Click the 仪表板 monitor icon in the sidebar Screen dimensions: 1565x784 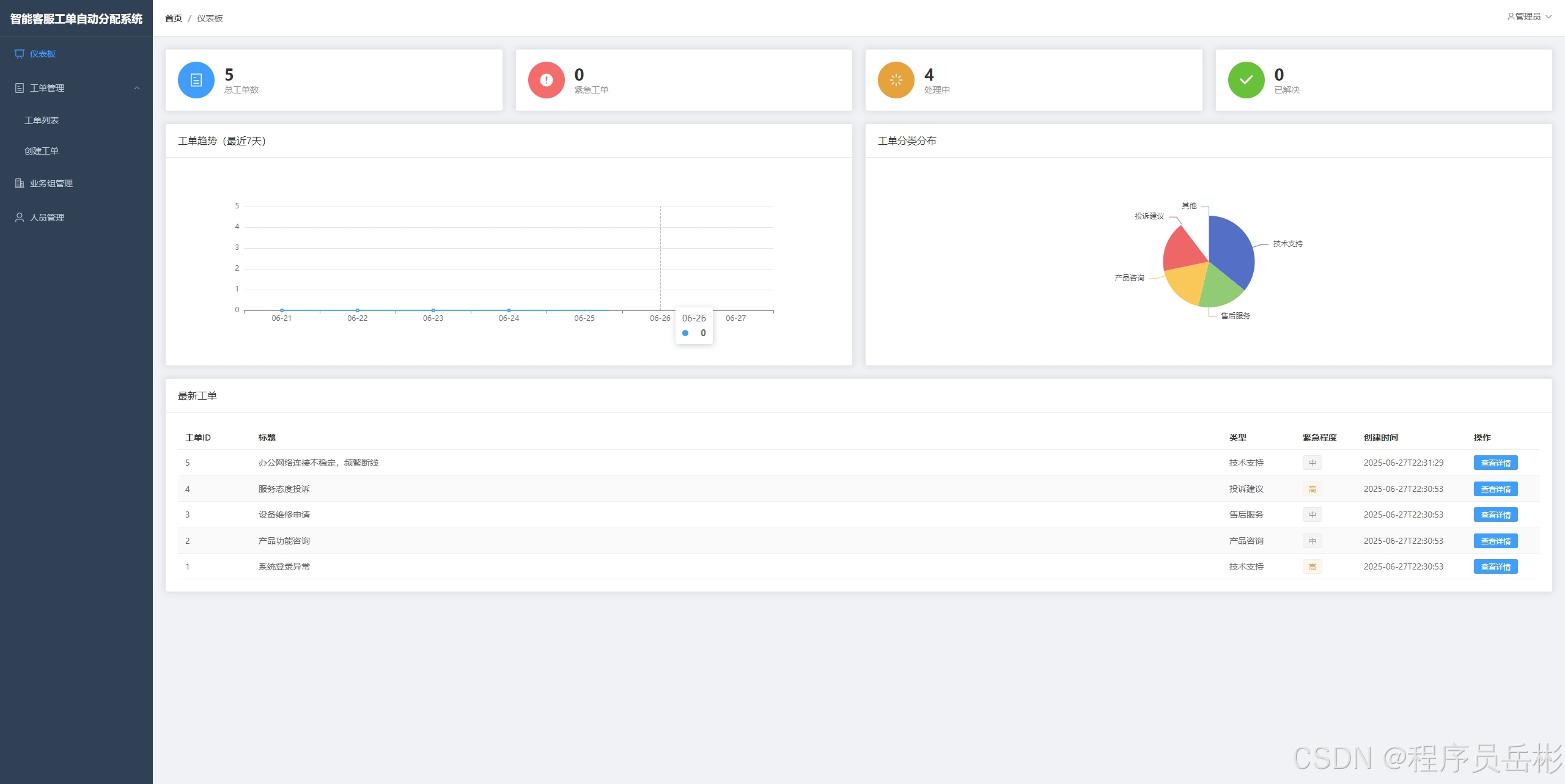20,54
